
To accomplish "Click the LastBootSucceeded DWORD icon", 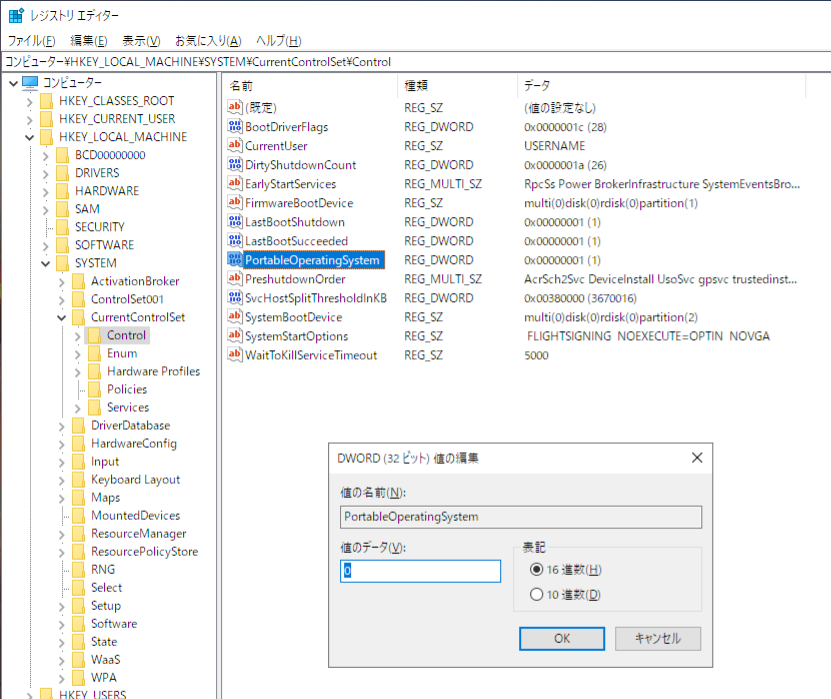I will (235, 241).
